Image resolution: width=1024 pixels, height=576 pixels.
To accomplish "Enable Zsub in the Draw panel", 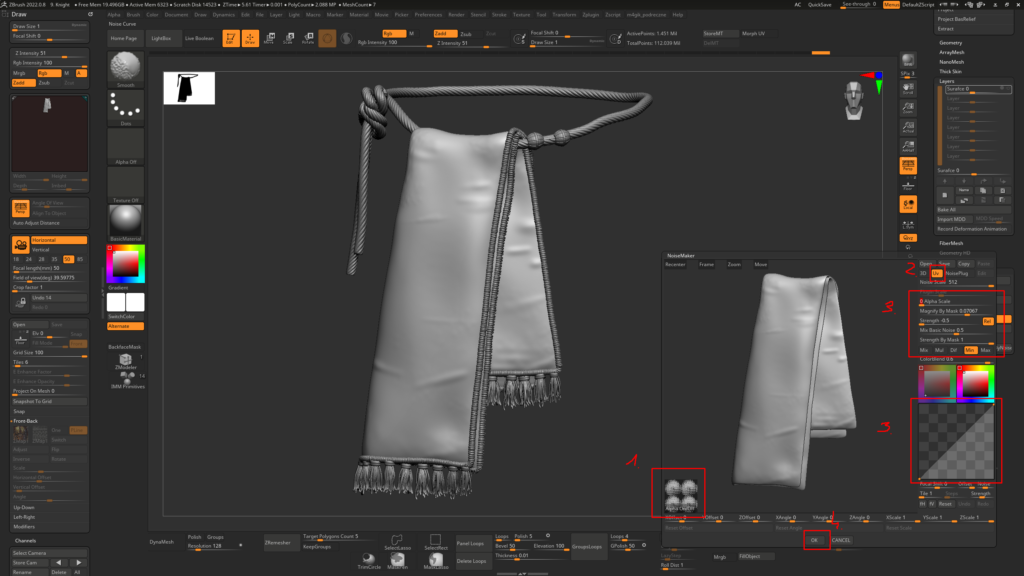I will (x=43, y=83).
